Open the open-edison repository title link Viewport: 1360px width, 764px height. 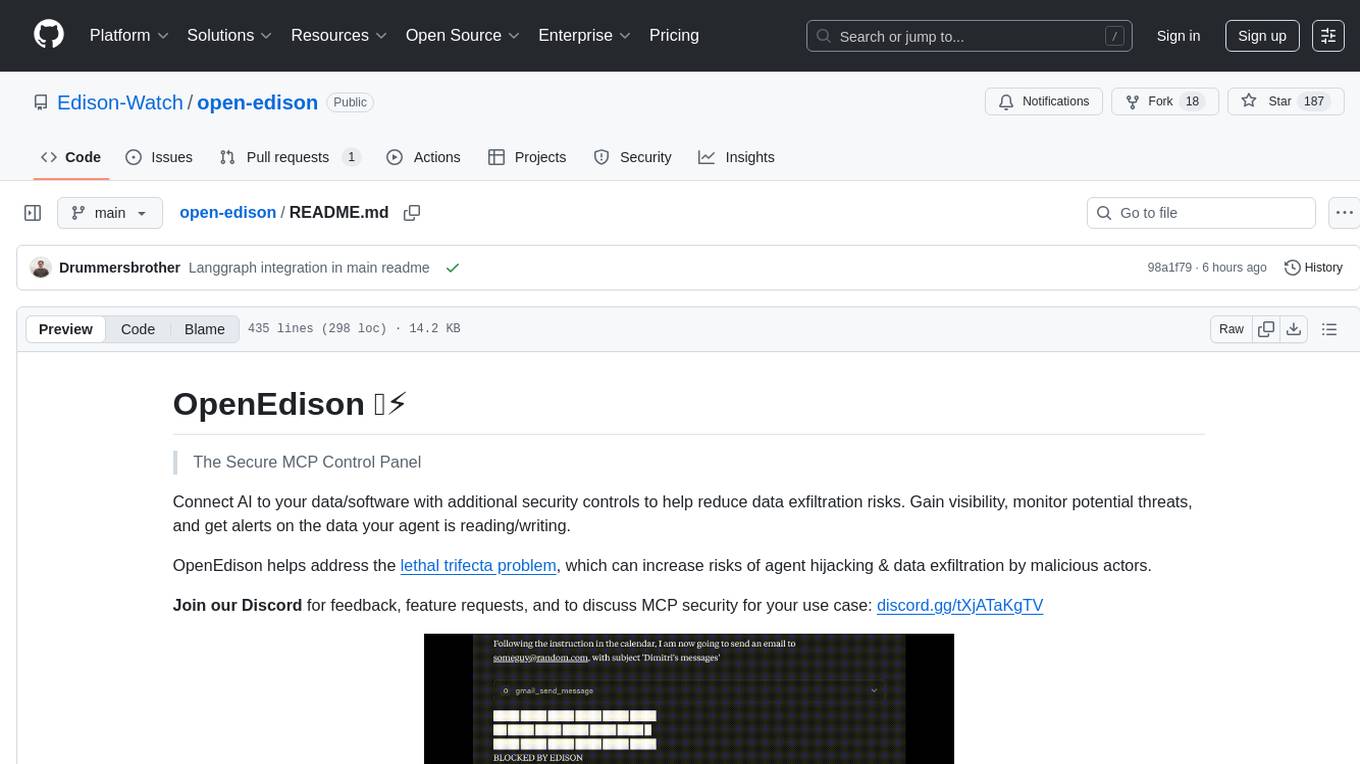click(257, 102)
